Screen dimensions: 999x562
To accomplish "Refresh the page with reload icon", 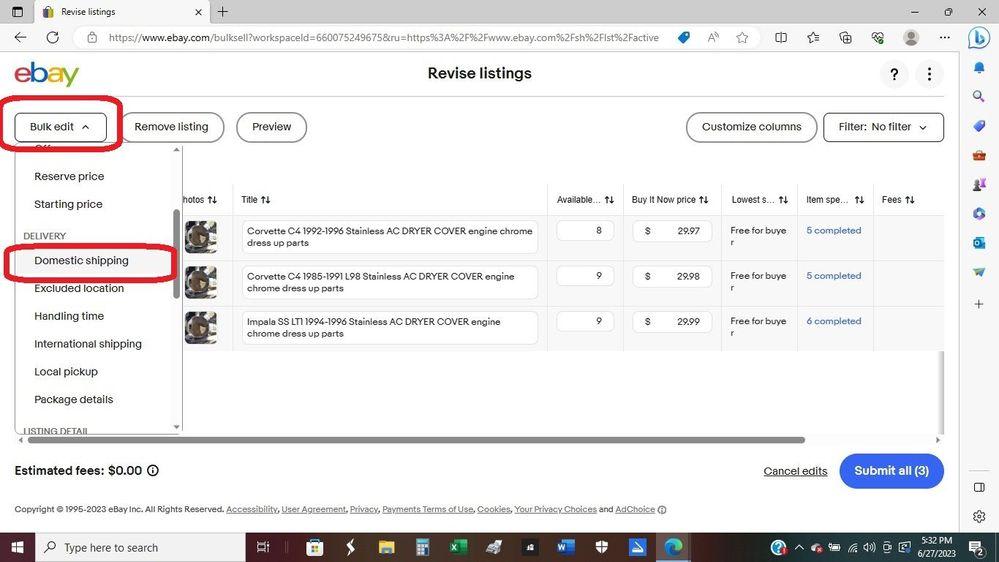I will point(52,38).
